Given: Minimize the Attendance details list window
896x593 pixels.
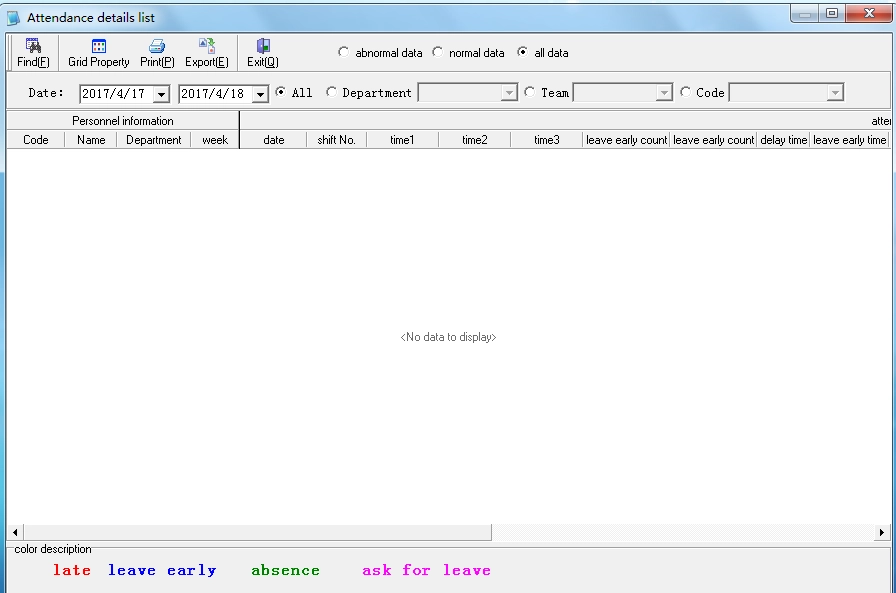Looking at the screenshot, I should (x=805, y=14).
